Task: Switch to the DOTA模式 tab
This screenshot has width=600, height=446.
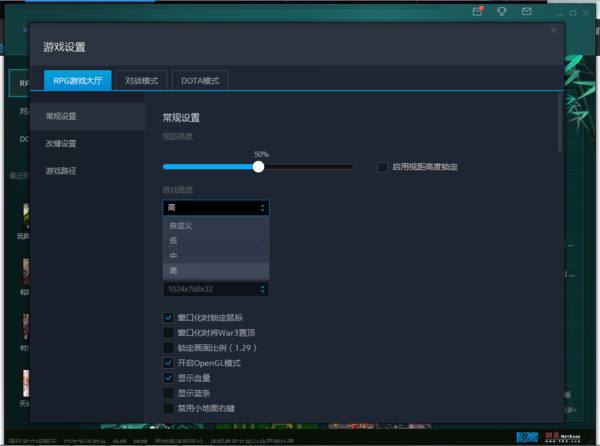Action: [x=200, y=80]
